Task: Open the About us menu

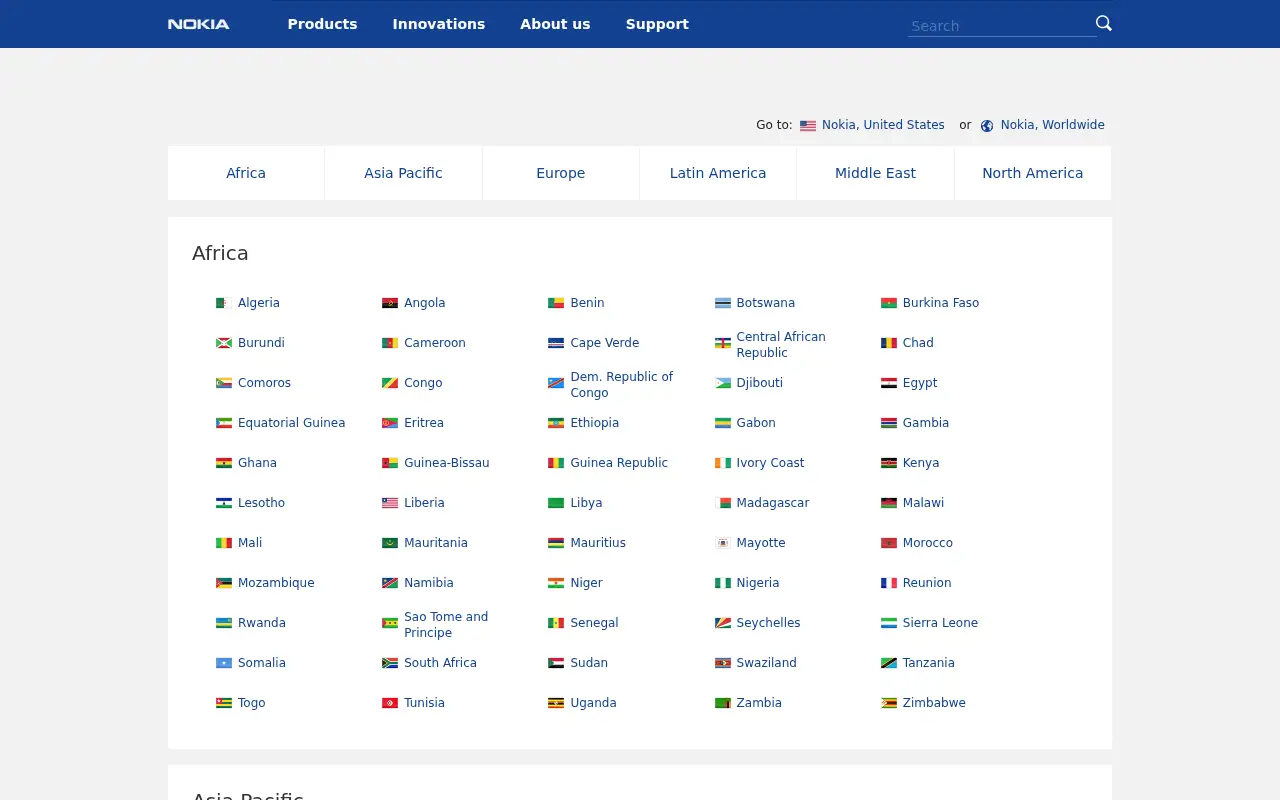Action: point(555,24)
